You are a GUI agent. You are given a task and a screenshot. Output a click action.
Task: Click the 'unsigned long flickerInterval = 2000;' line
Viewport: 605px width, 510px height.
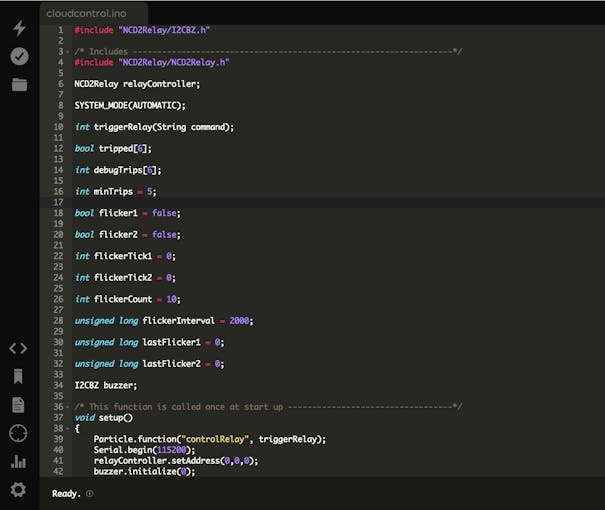pyautogui.click(x=164, y=321)
